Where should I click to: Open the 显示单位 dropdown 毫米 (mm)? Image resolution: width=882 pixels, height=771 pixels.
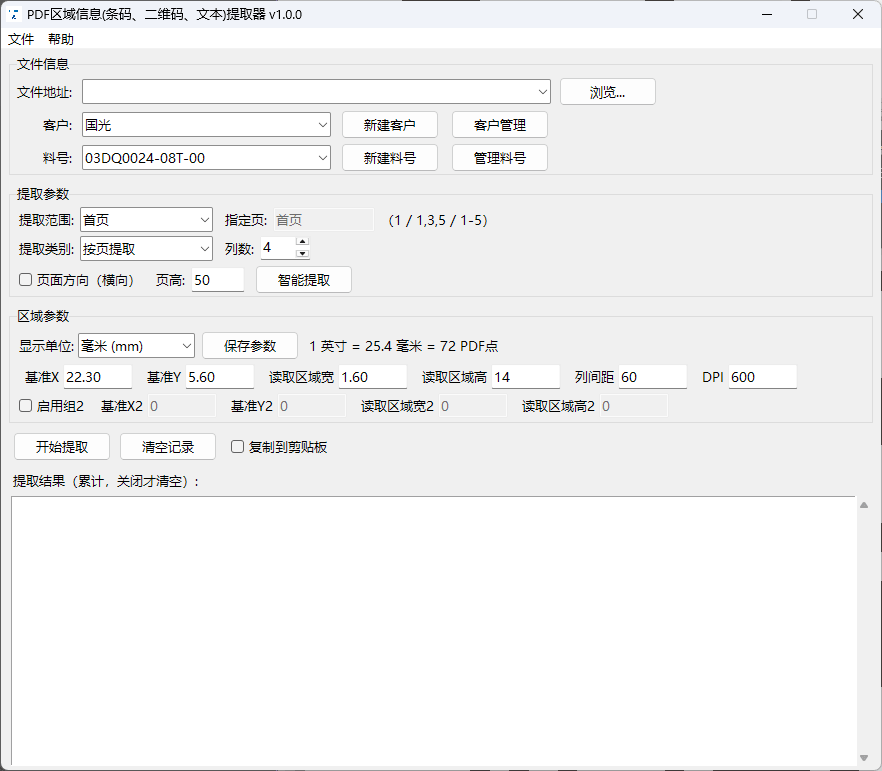[137, 346]
